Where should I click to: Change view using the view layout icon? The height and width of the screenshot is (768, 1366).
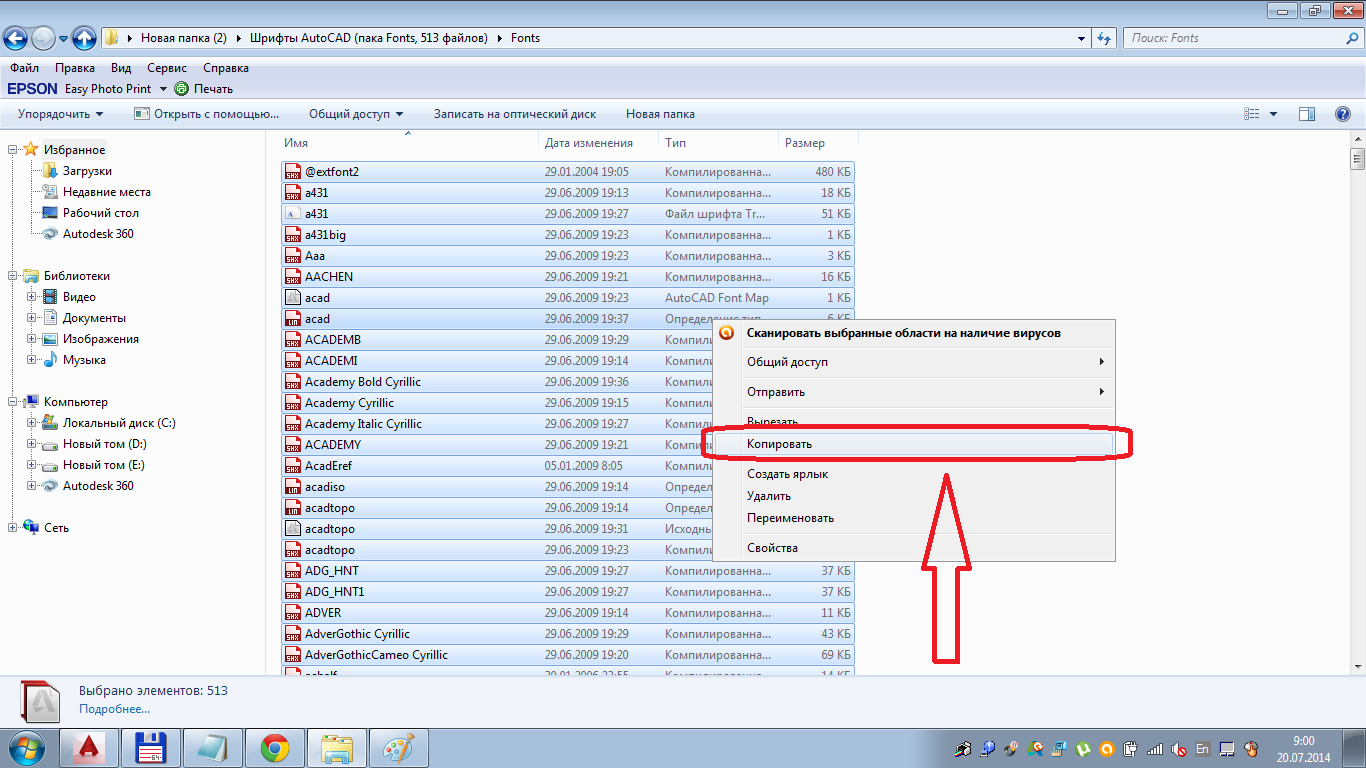(1251, 114)
